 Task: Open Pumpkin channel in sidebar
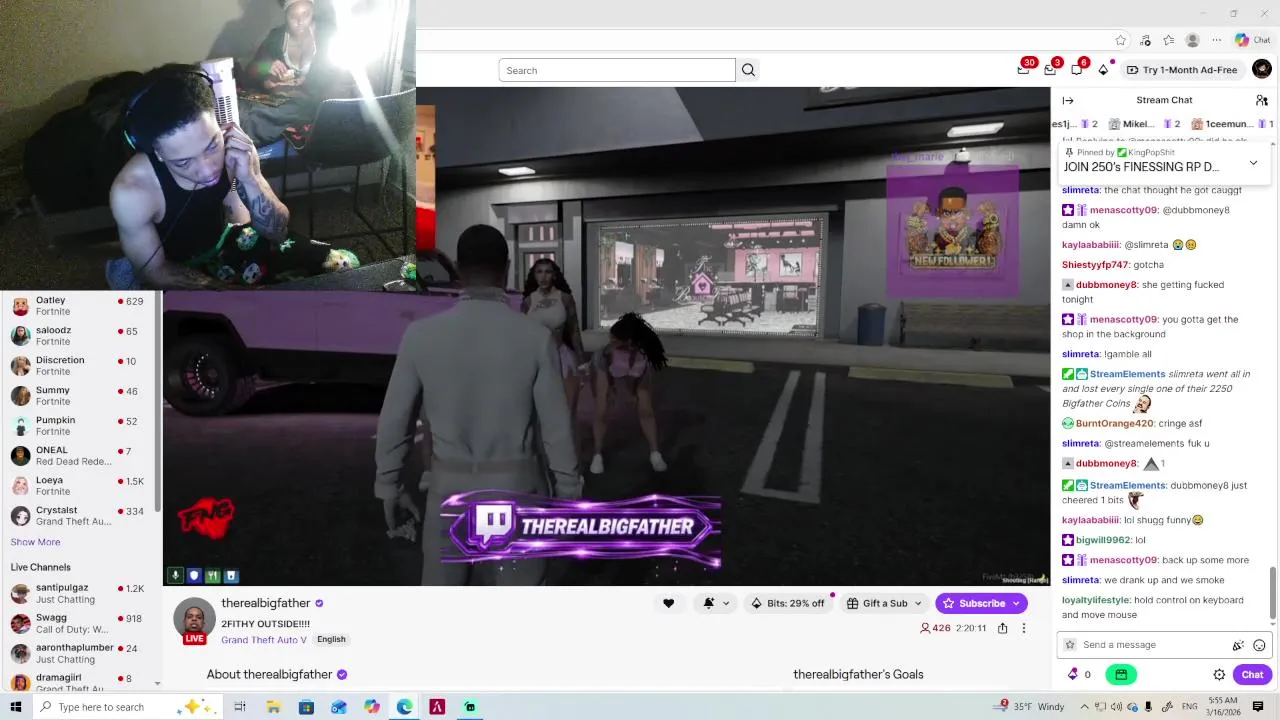80,426
